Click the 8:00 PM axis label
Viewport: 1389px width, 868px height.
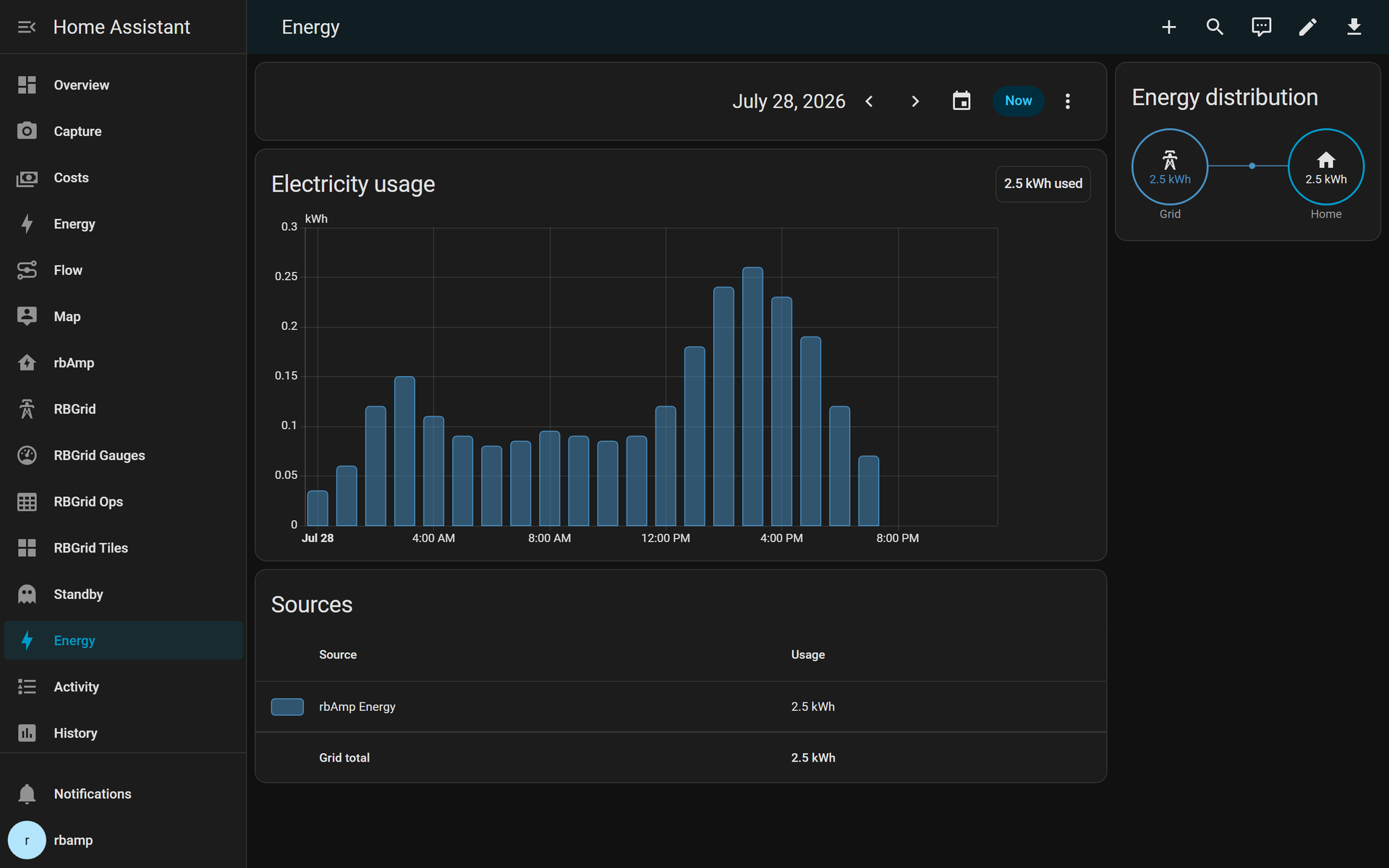[x=898, y=538]
